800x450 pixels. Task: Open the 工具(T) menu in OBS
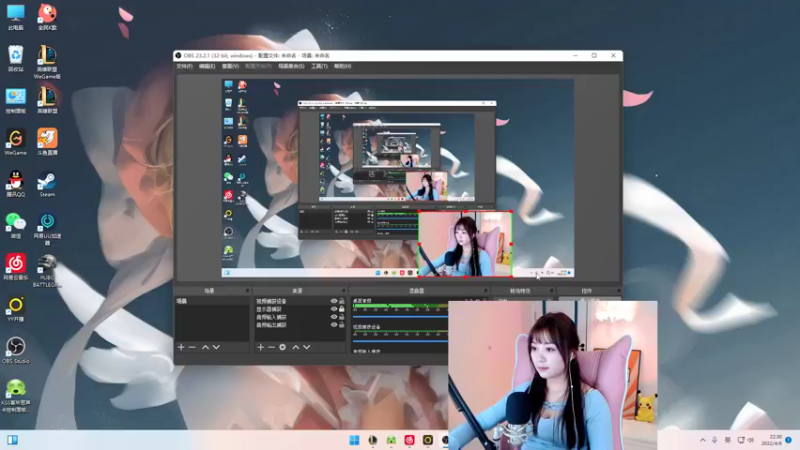[x=319, y=66]
